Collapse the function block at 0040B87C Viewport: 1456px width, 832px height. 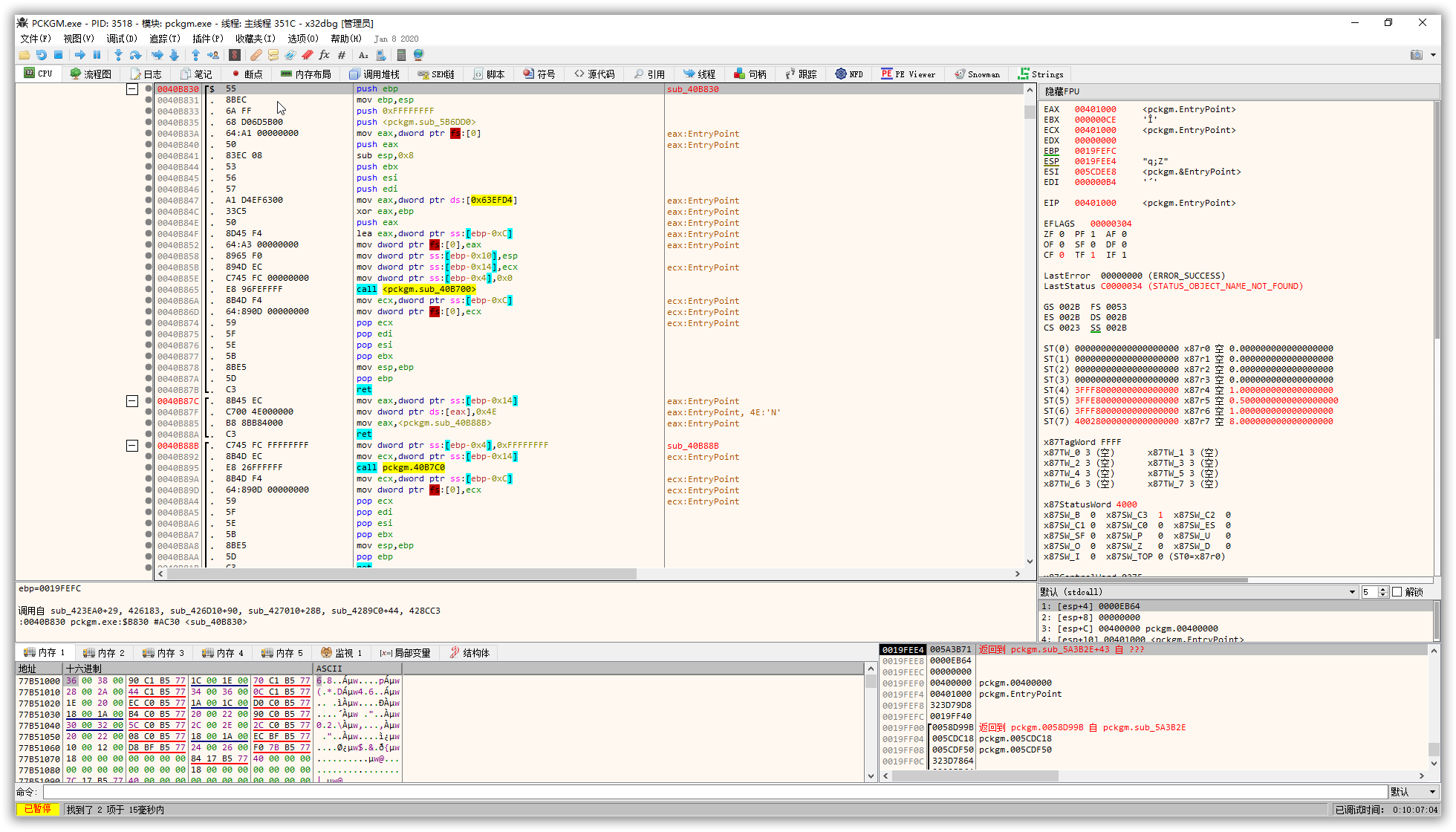tap(132, 401)
